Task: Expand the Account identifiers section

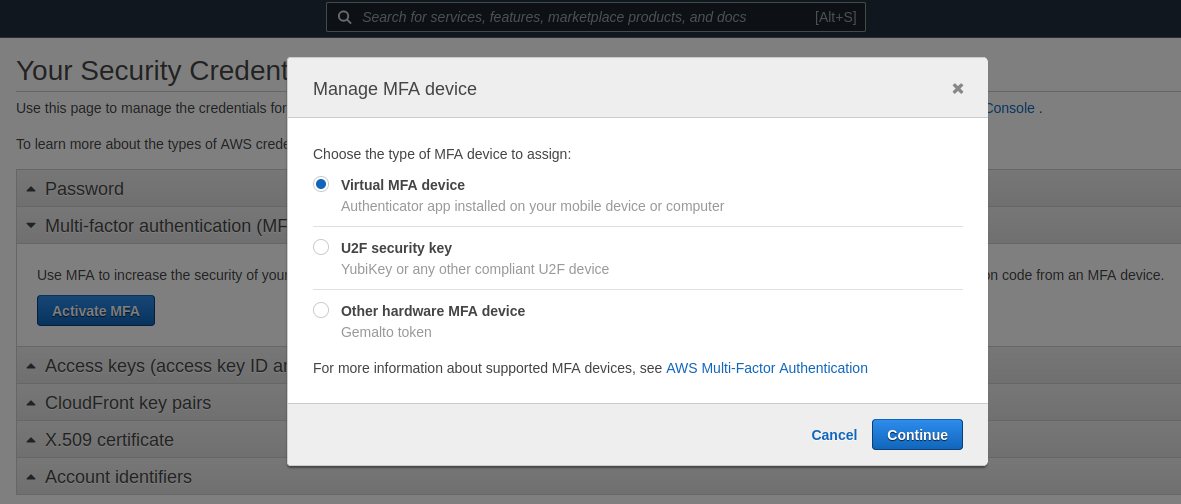Action: [31, 477]
